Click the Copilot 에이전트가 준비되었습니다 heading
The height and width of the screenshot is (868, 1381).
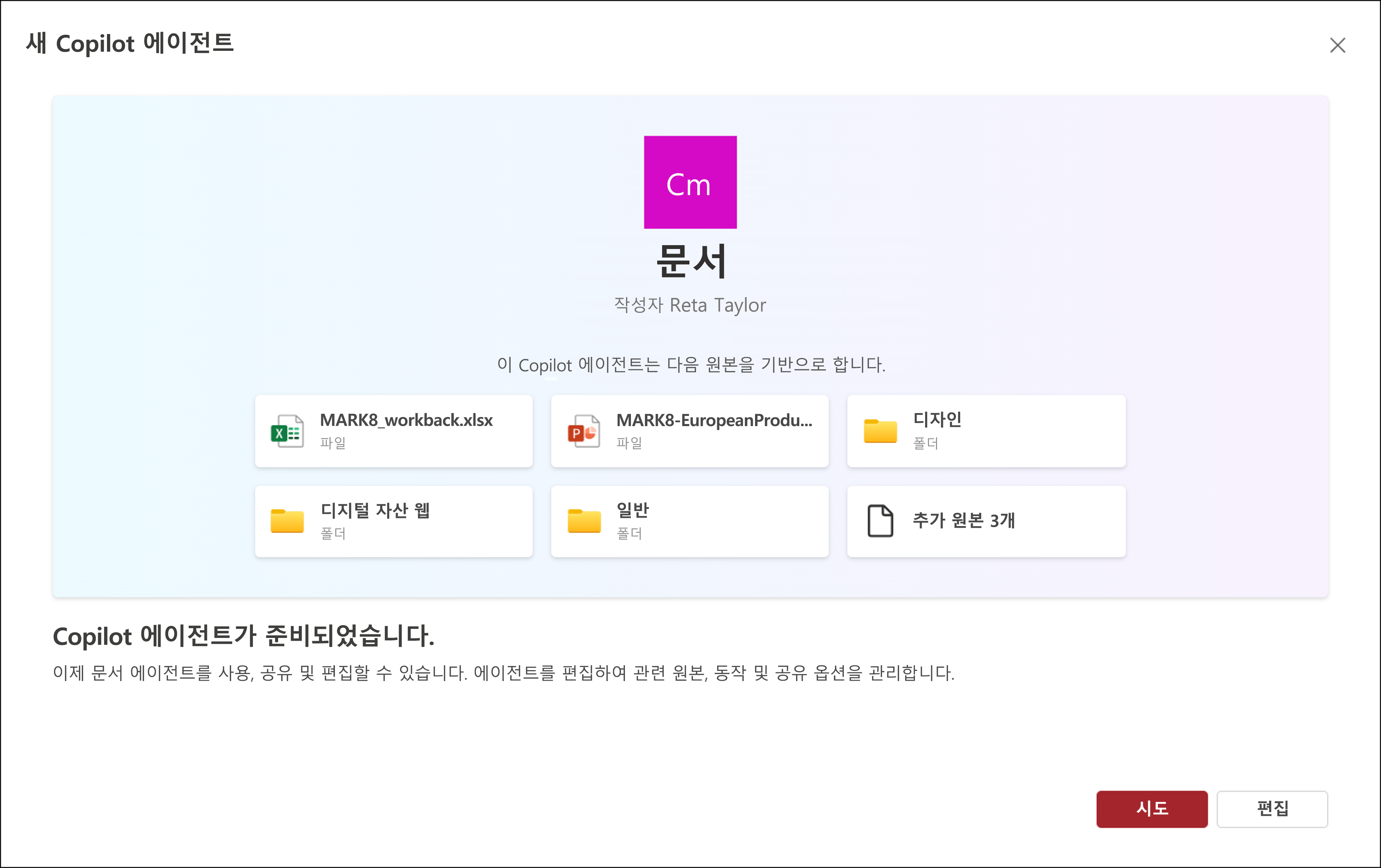tap(244, 635)
